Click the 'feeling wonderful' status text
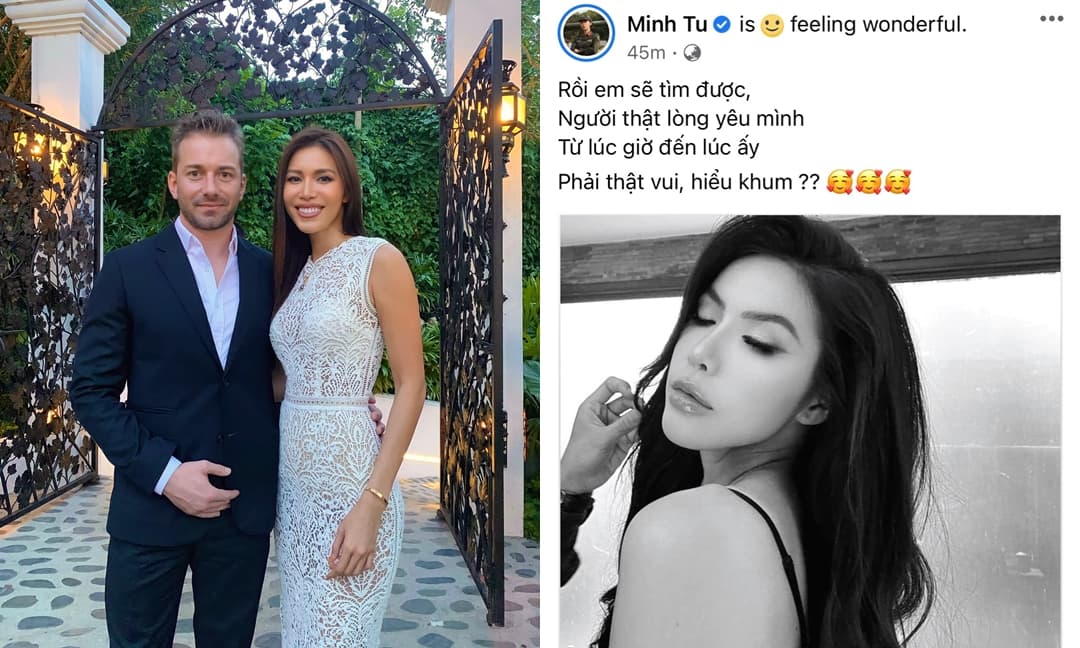The height and width of the screenshot is (648, 1080). pyautogui.click(x=878, y=25)
